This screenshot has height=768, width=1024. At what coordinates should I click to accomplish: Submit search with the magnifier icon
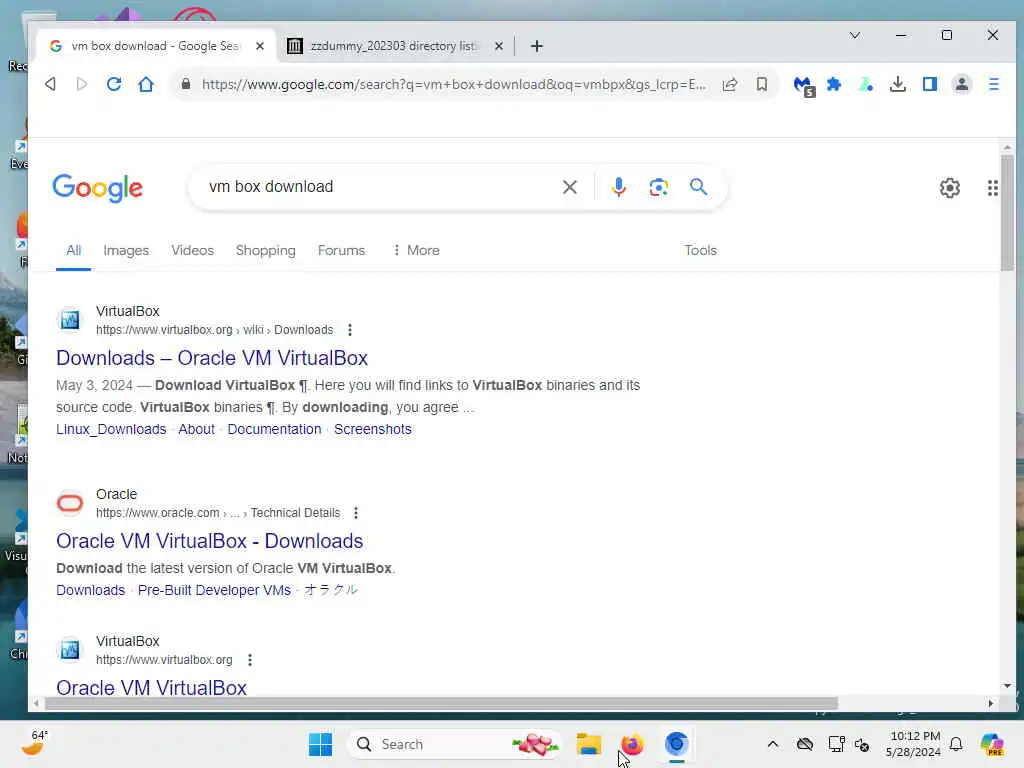pos(699,187)
